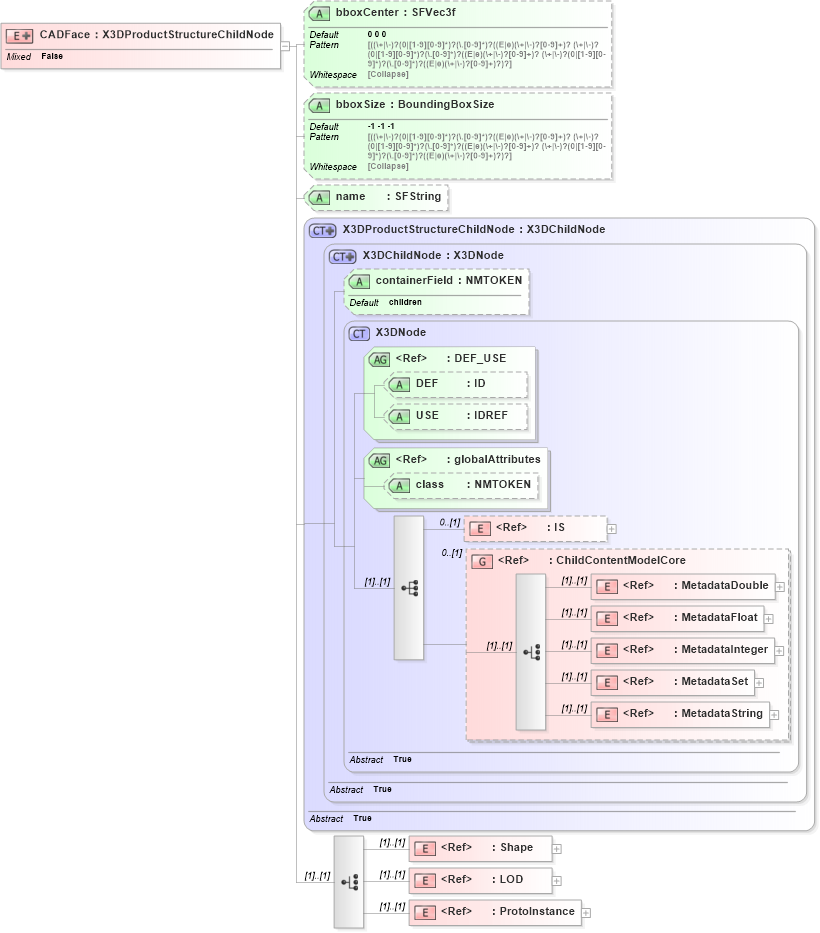Click the ProtoInstance element E icon
Screen dimensions: 820x933
tap(425, 913)
